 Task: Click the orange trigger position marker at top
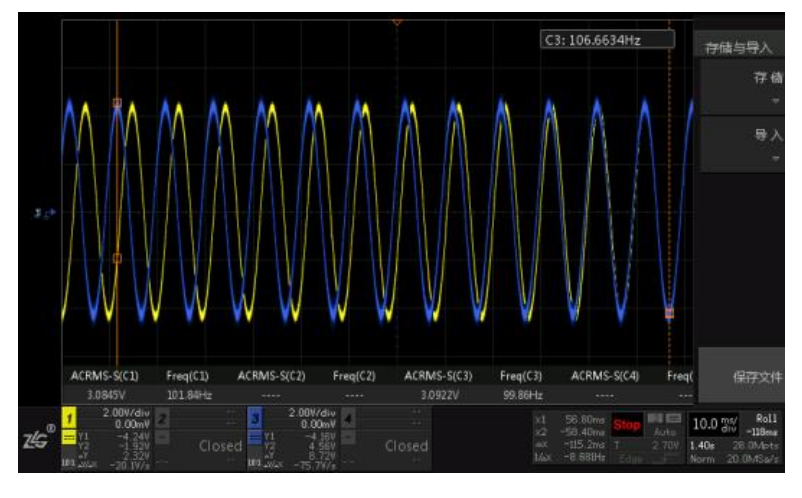397,21
